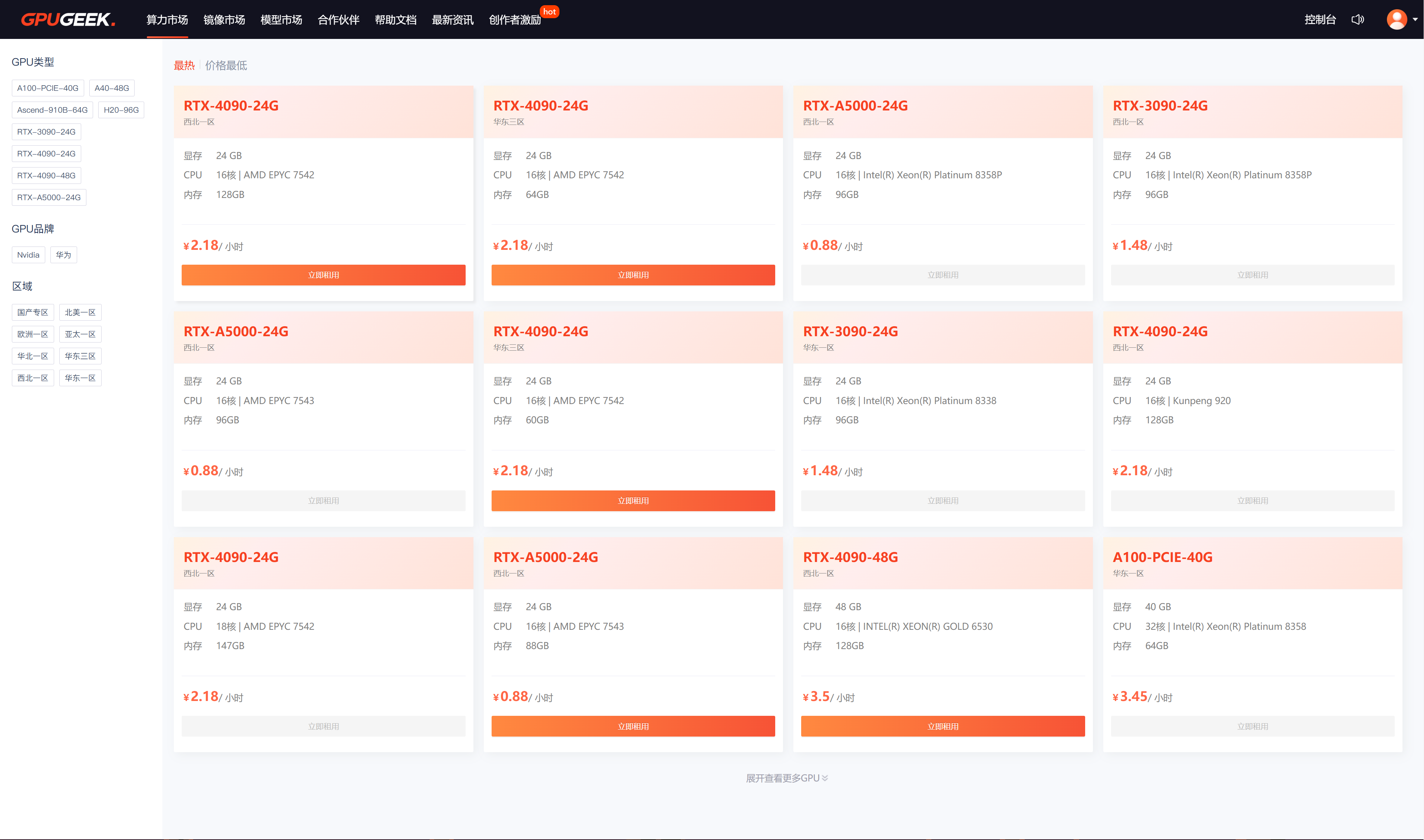Click 立即租用 on first RTX-4090-24G card
Image resolution: width=1424 pixels, height=840 pixels.
323,275
